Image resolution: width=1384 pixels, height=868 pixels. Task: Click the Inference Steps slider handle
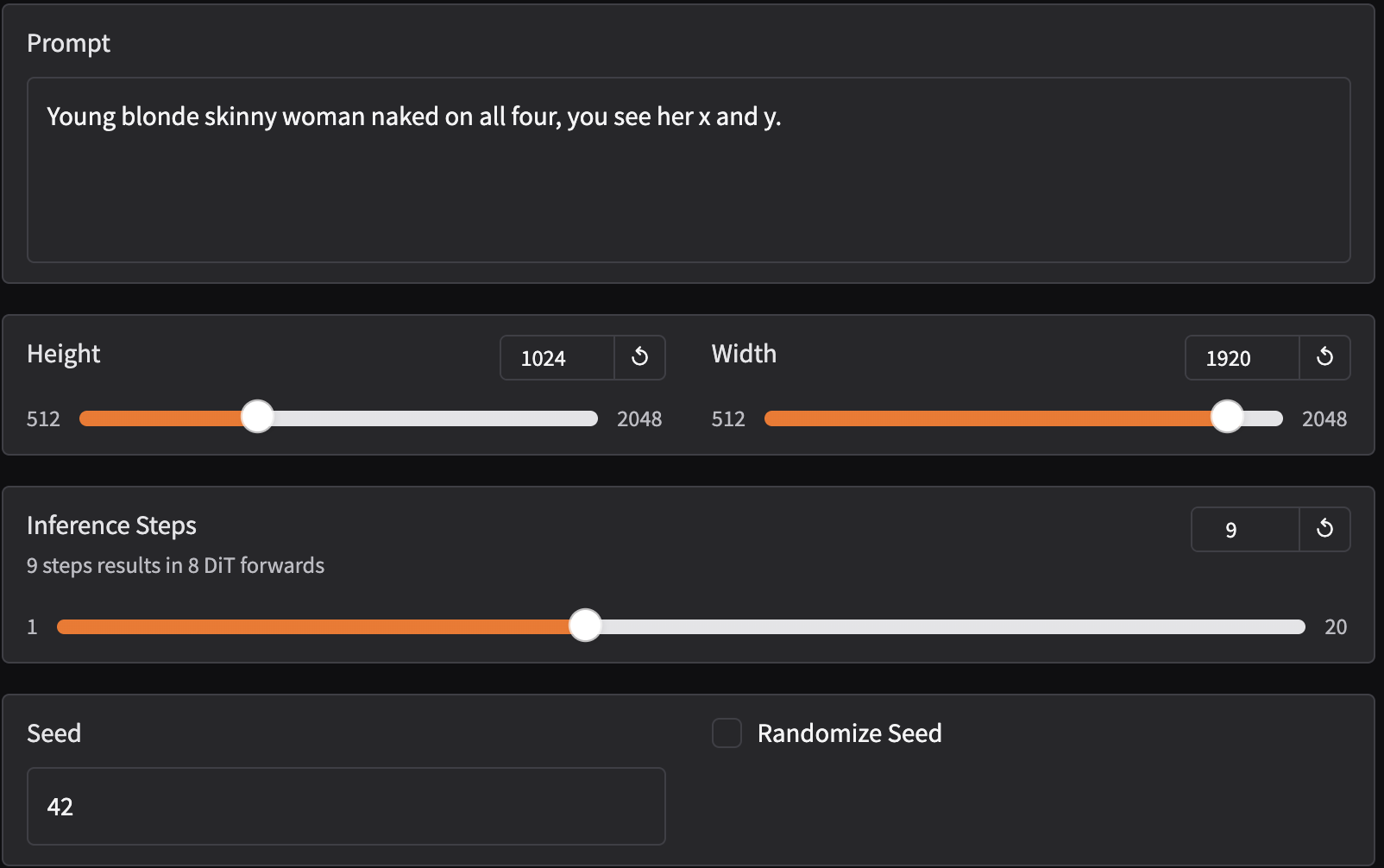point(585,626)
